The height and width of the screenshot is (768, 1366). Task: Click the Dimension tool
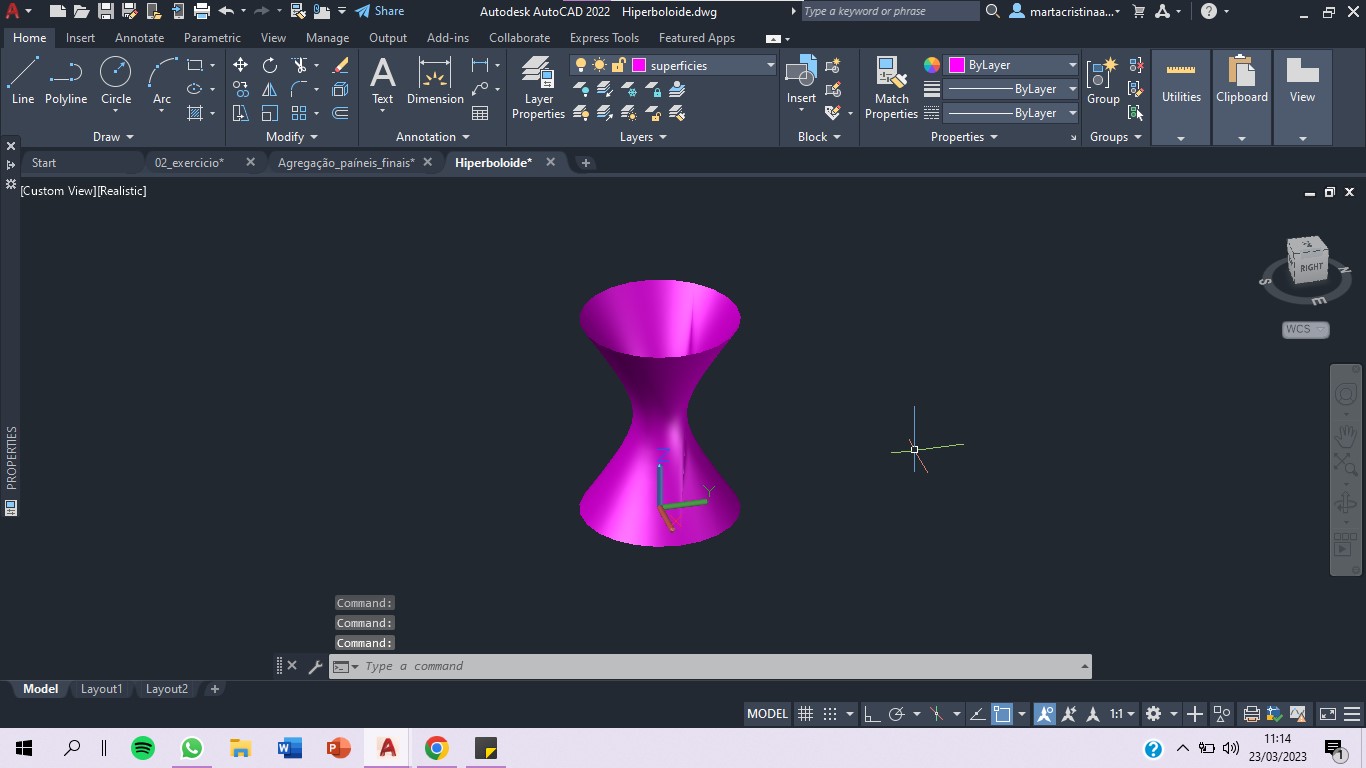[x=435, y=81]
